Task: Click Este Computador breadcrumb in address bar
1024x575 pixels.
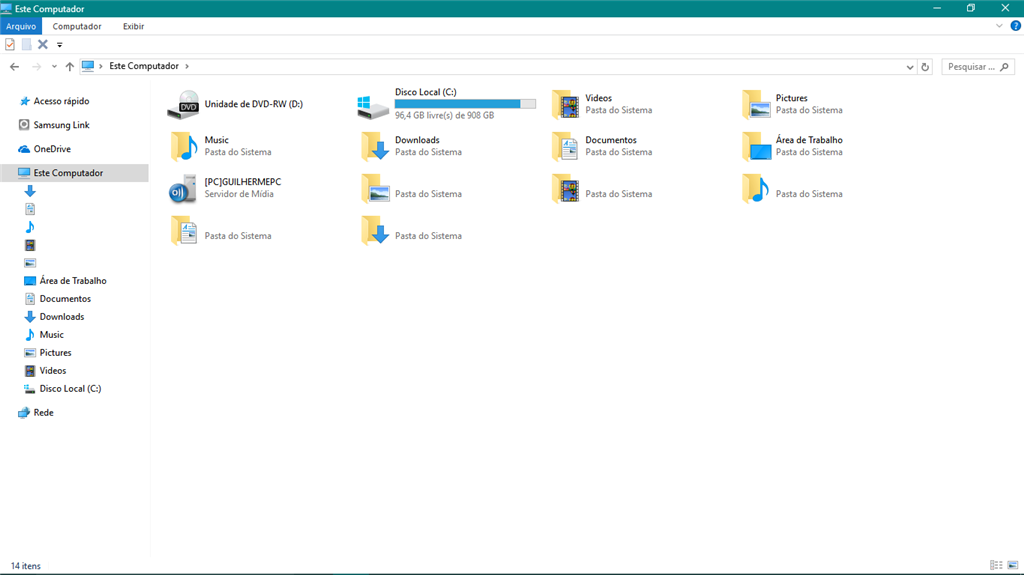Action: [144, 66]
